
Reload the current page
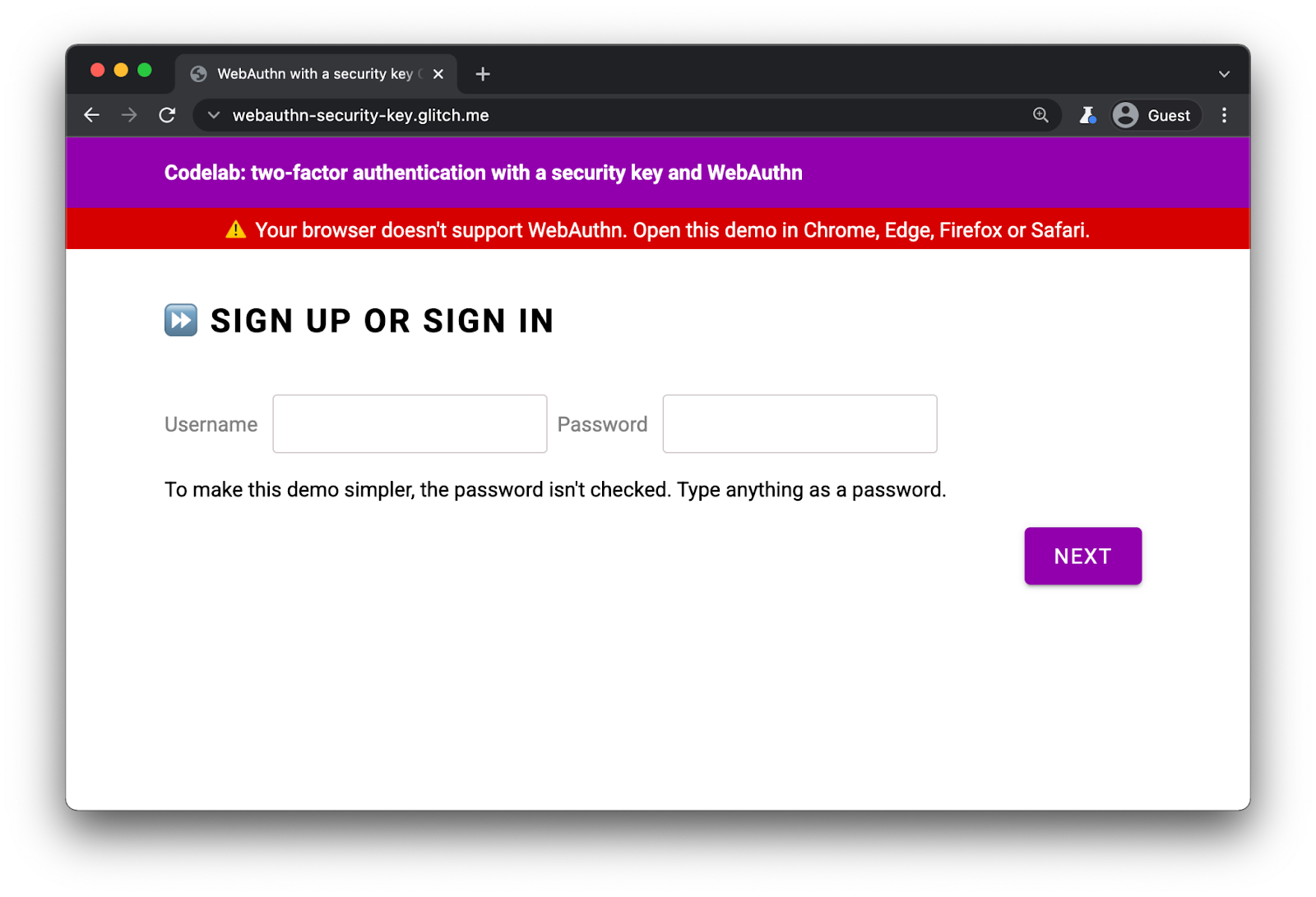(x=167, y=115)
